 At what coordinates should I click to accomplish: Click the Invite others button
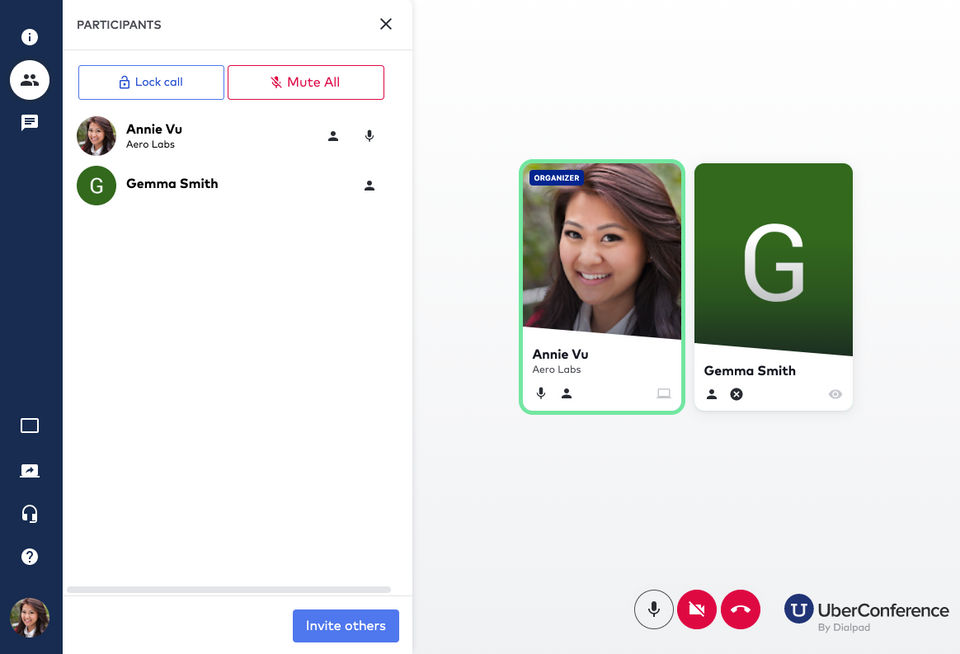click(346, 626)
